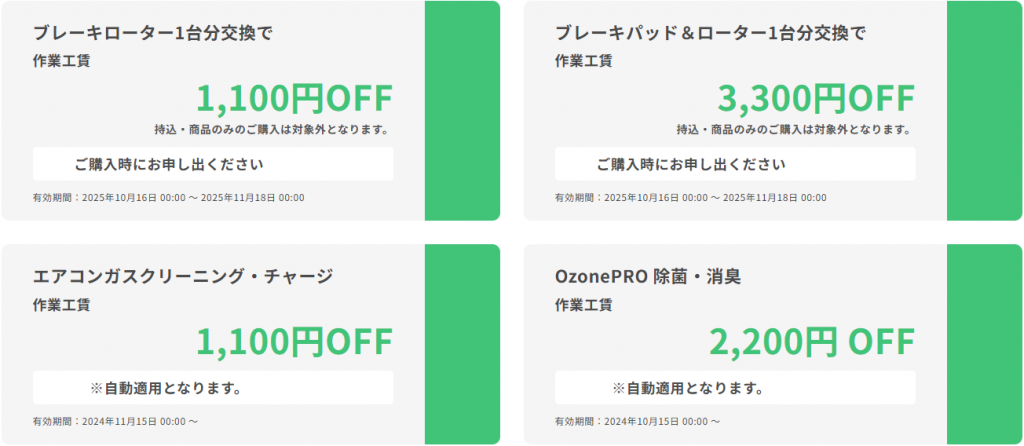Click the ブレーキパッド＆ローター1台分交換で coupon title
This screenshot has height=446, width=1024.
pyautogui.click(x=710, y=33)
